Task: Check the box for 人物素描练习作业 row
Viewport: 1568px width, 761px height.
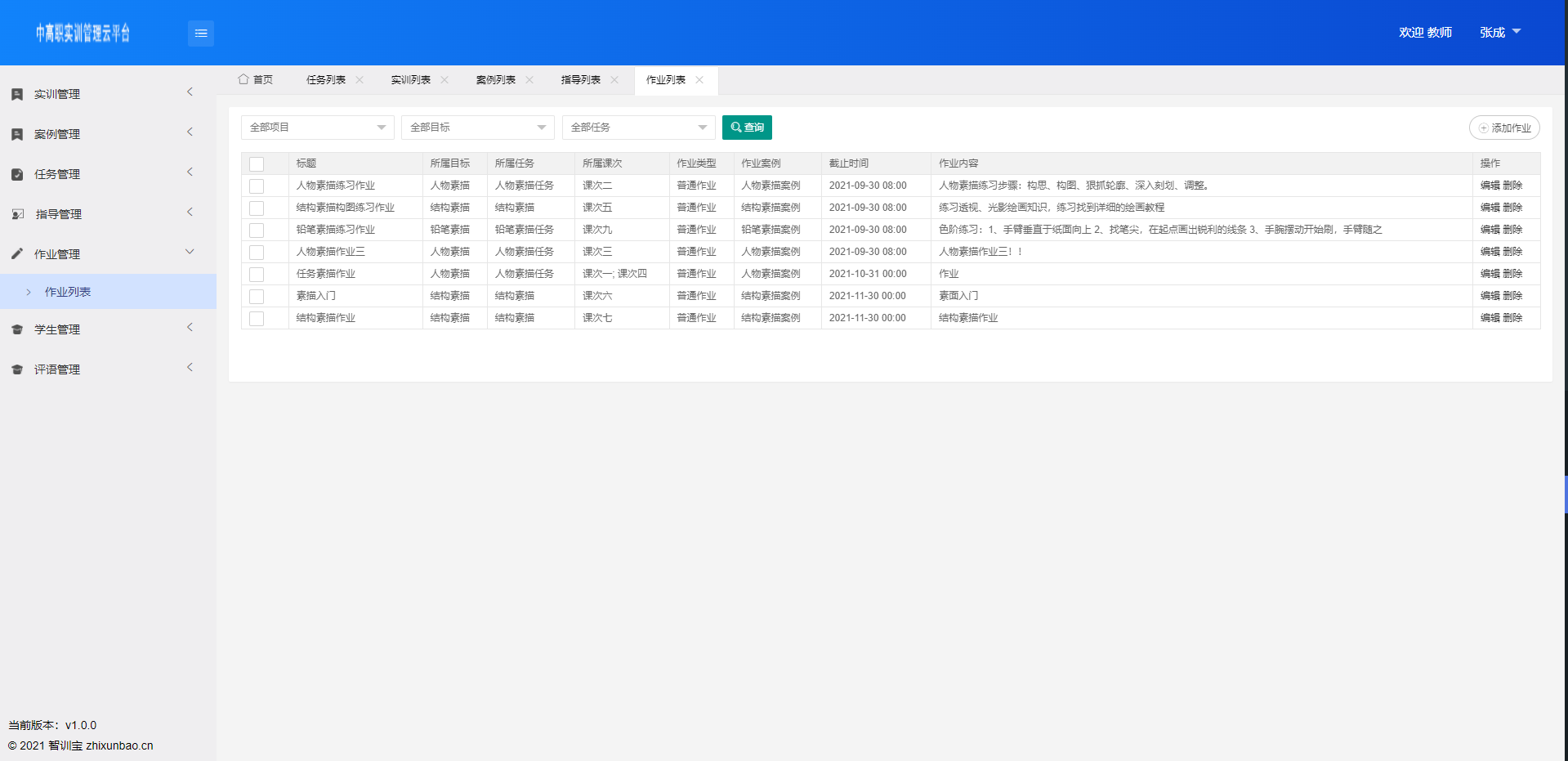Action: point(257,186)
